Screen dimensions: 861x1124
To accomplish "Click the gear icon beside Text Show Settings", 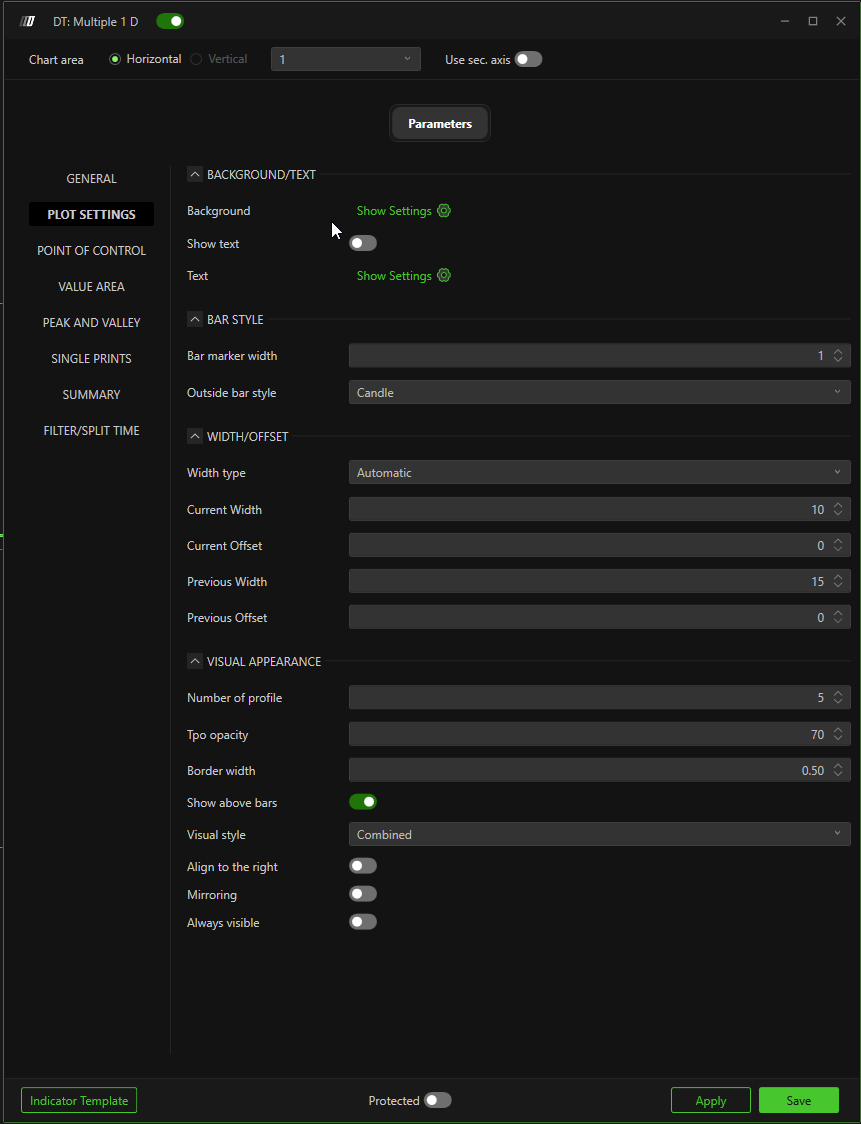I will click(x=444, y=276).
